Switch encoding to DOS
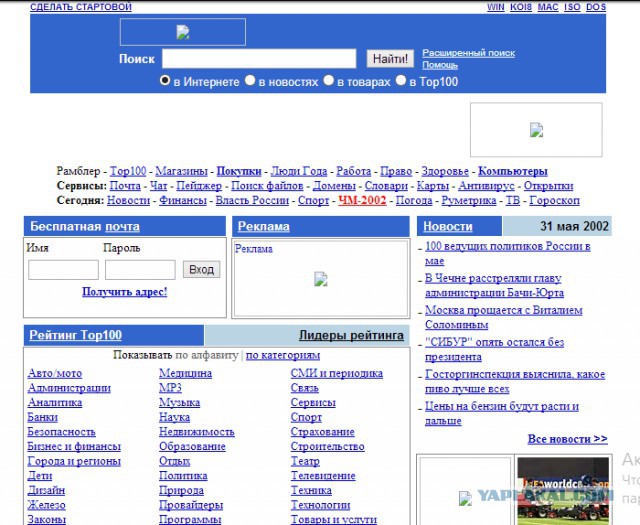Viewport: 640px width, 525px height. pyautogui.click(x=596, y=7)
